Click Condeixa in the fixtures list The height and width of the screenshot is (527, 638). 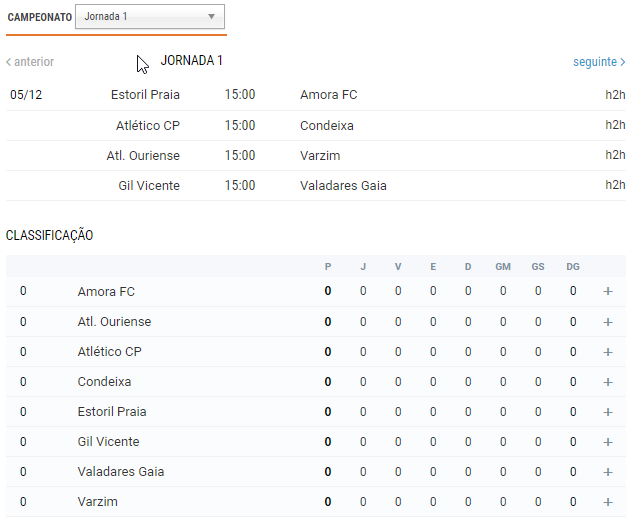pos(327,125)
